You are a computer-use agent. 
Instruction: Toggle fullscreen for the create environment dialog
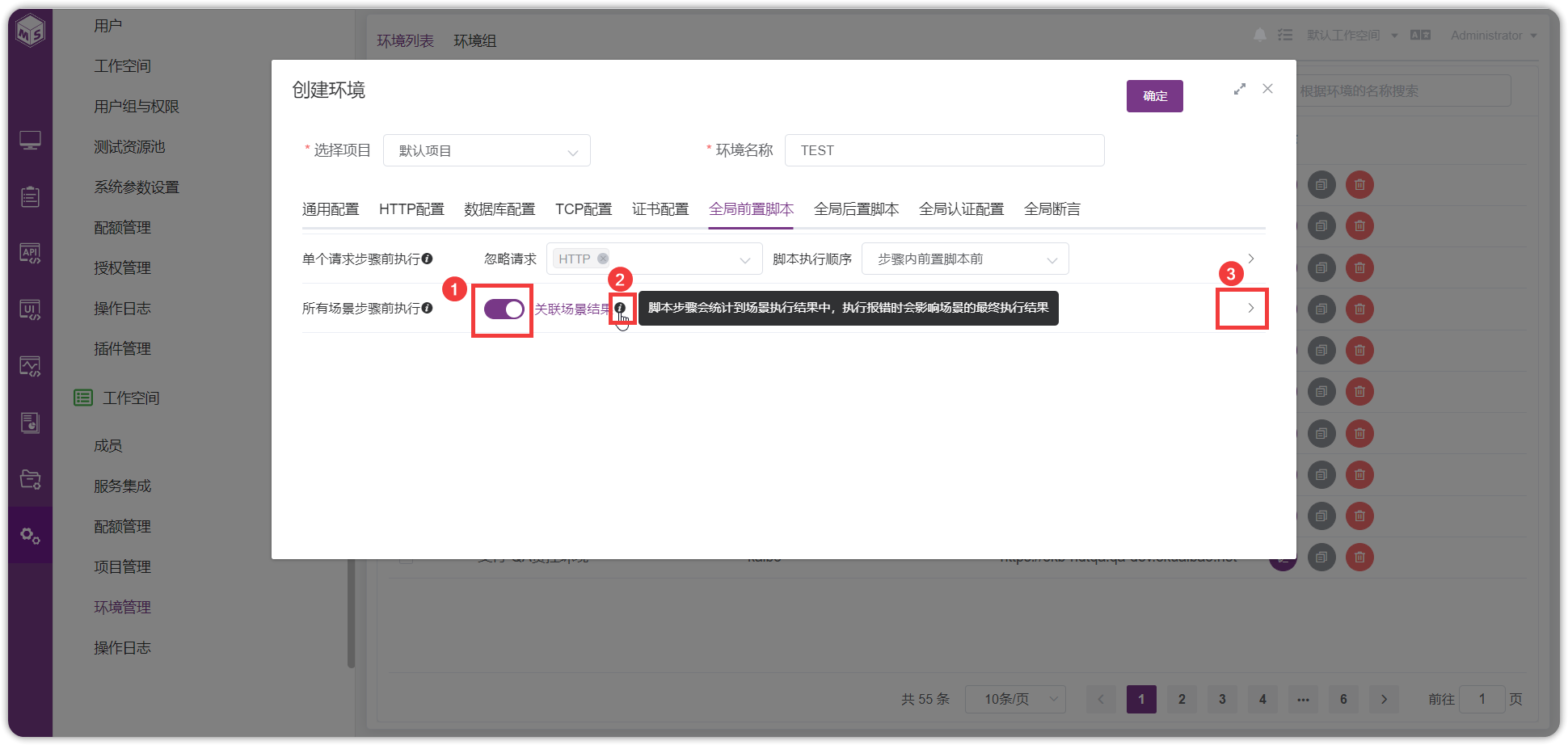(1239, 89)
